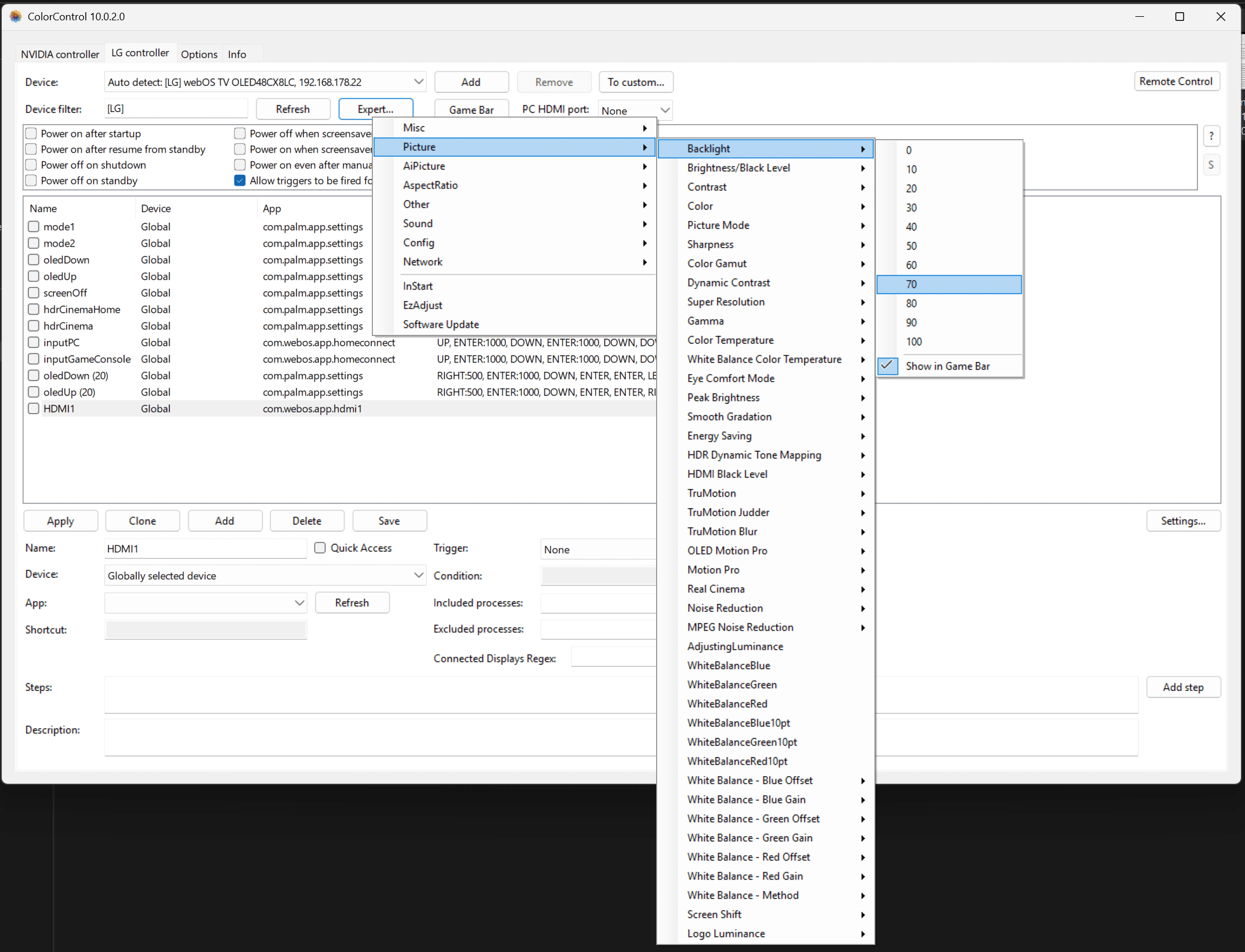Open Brightness/Black Level submenu
The image size is (1245, 952).
click(766, 168)
